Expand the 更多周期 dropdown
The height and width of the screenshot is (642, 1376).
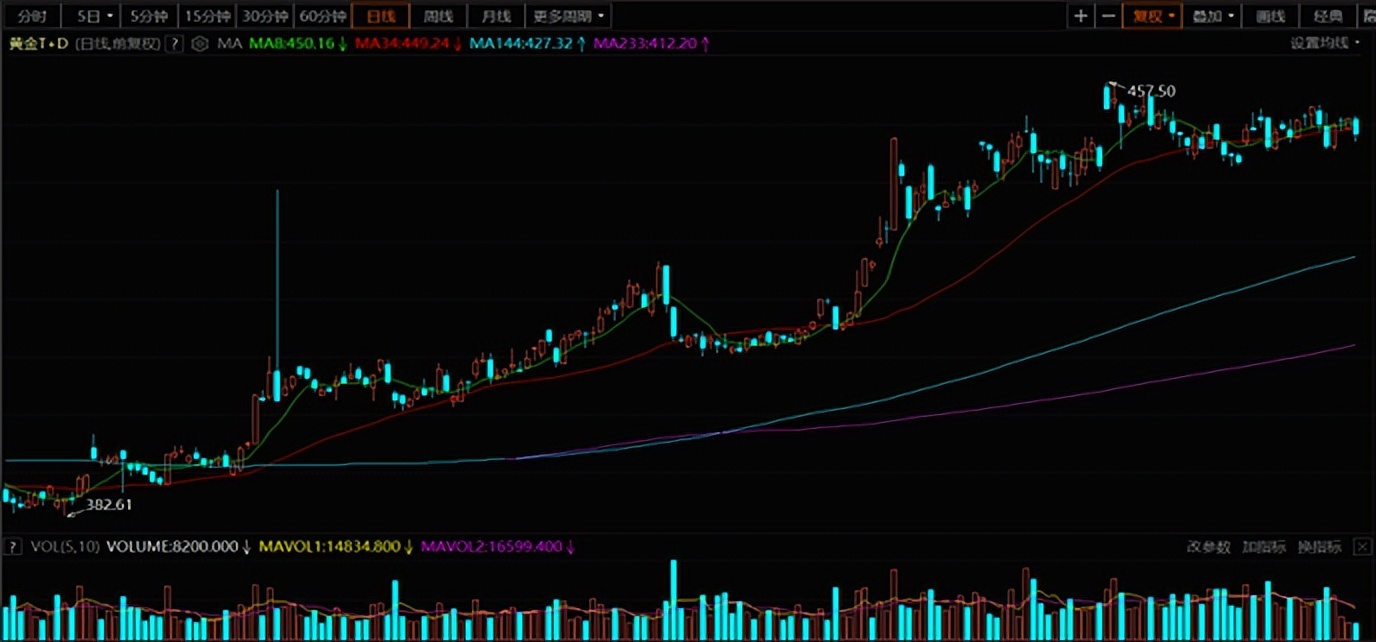point(569,16)
